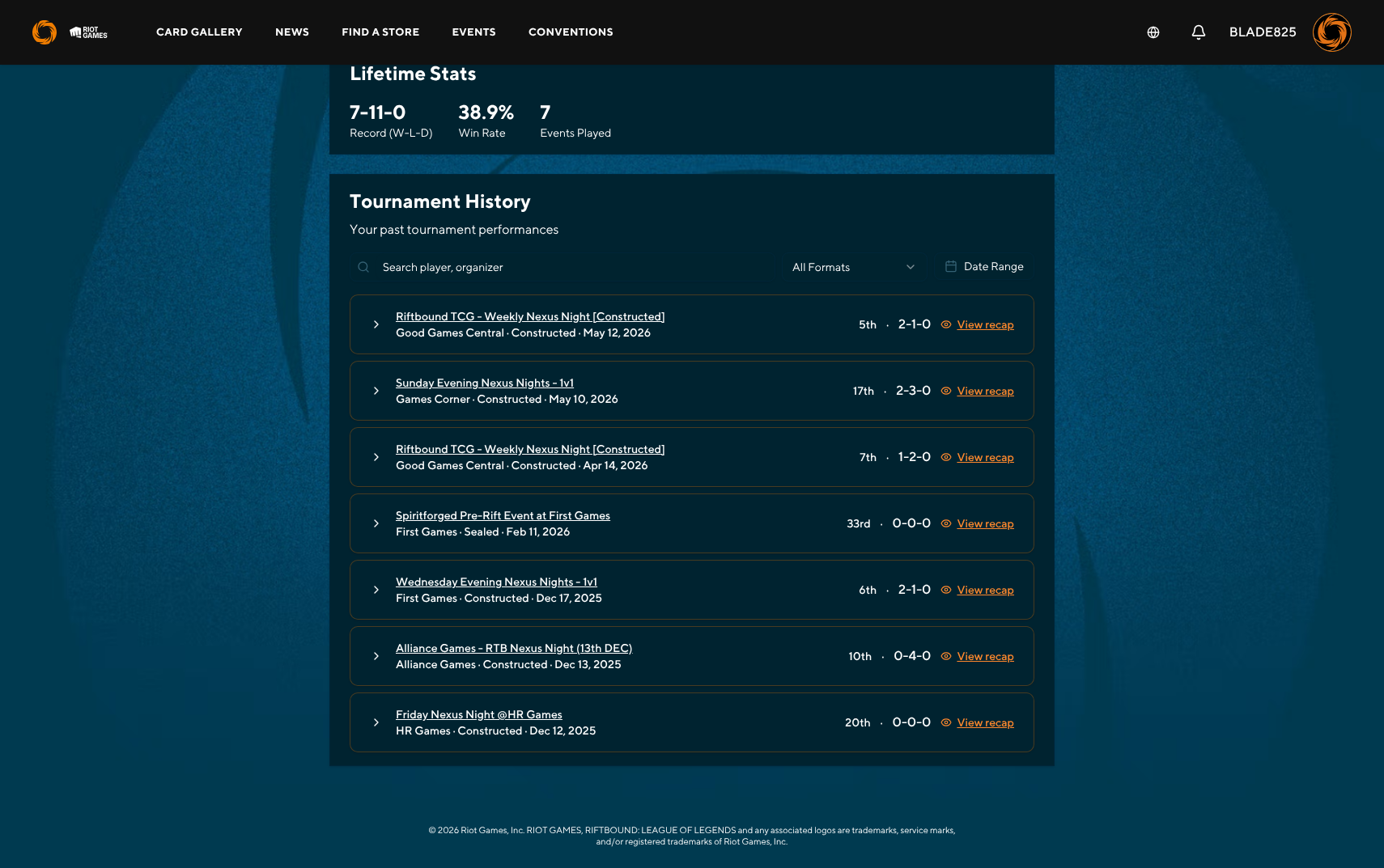
Task: Open Weekly Nexus Night link dated Apr 14, 2026
Action: tap(530, 449)
